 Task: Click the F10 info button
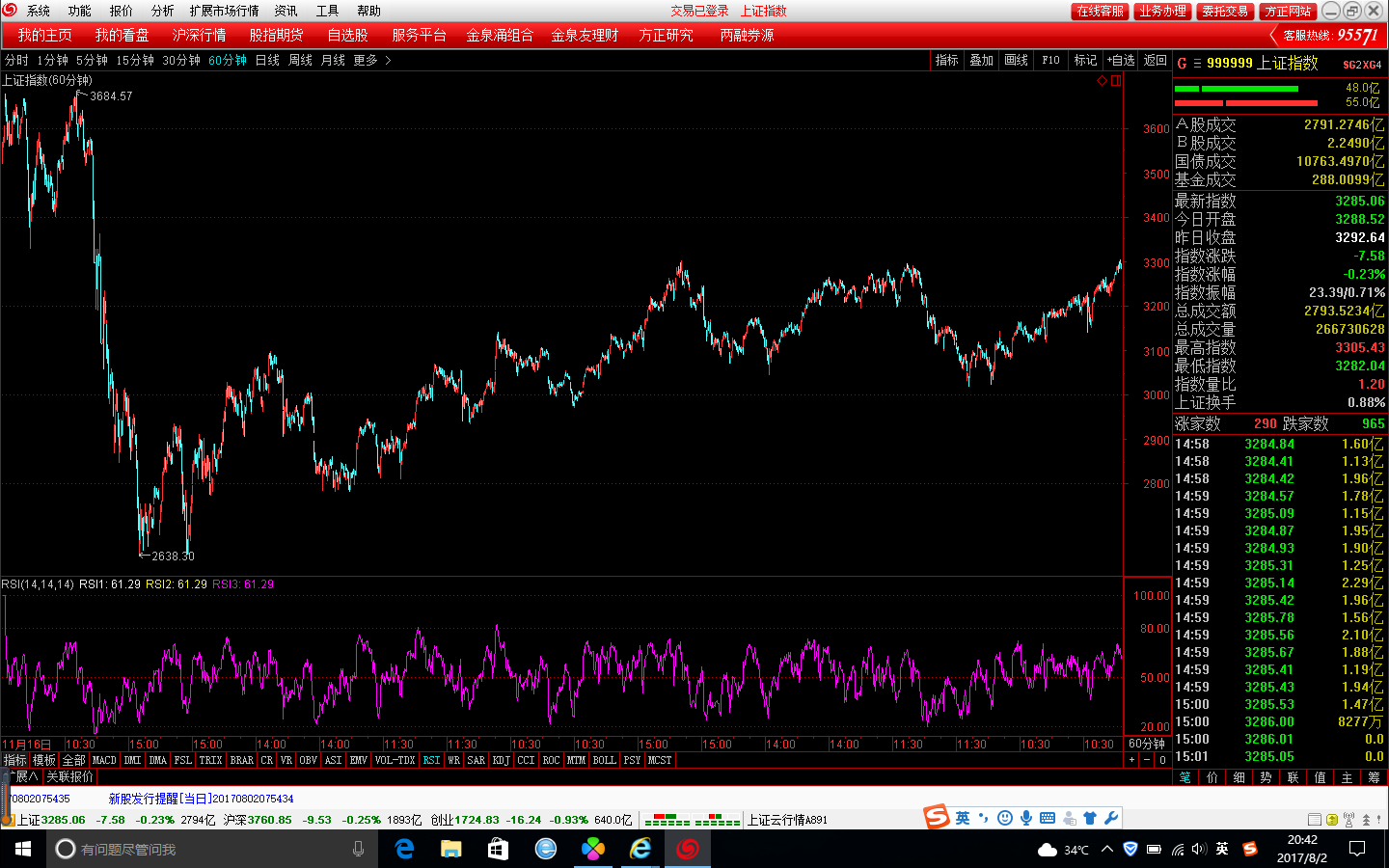click(1050, 60)
